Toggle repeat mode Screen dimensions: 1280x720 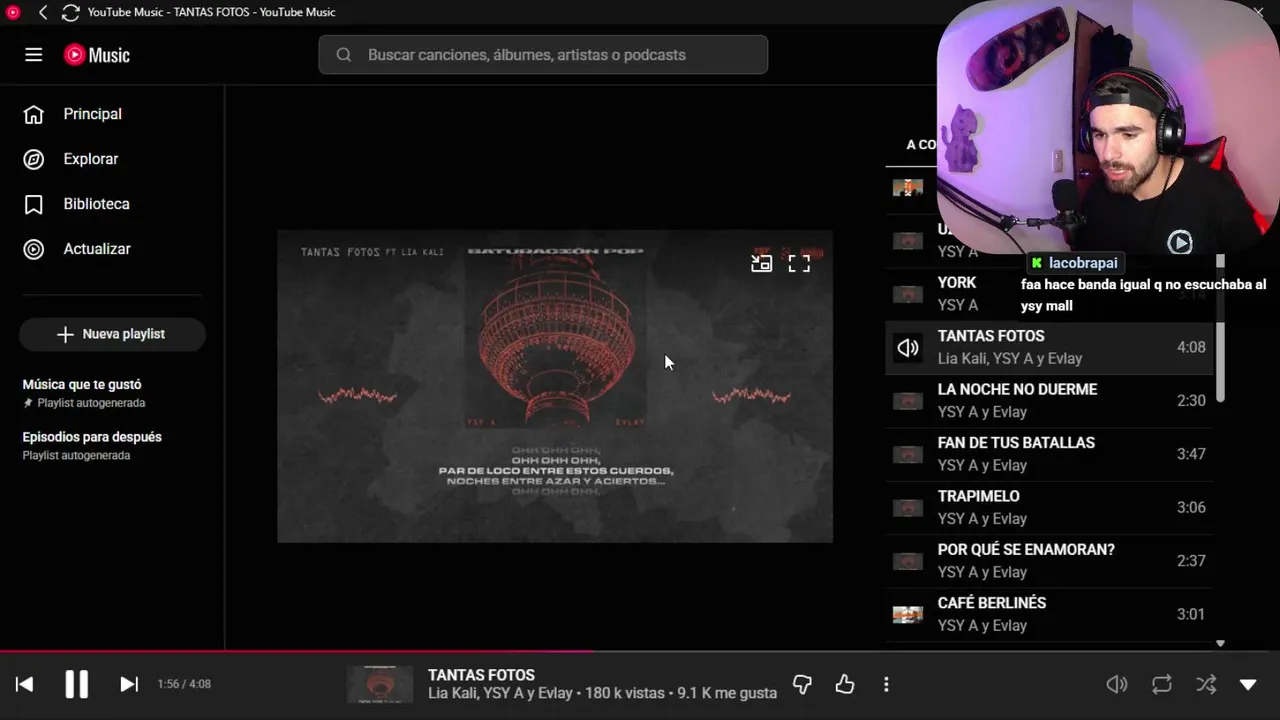[1161, 684]
